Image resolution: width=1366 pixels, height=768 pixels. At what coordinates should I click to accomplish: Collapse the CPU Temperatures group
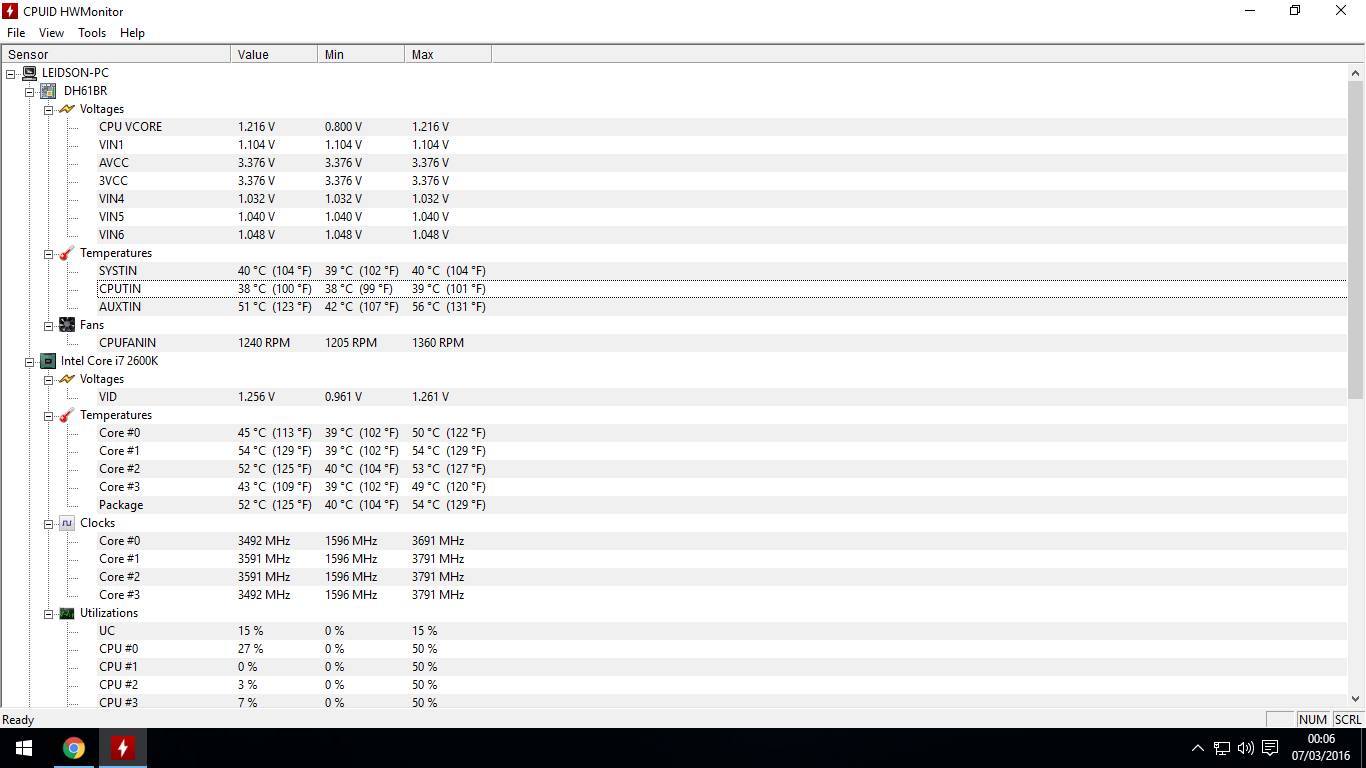click(x=48, y=415)
